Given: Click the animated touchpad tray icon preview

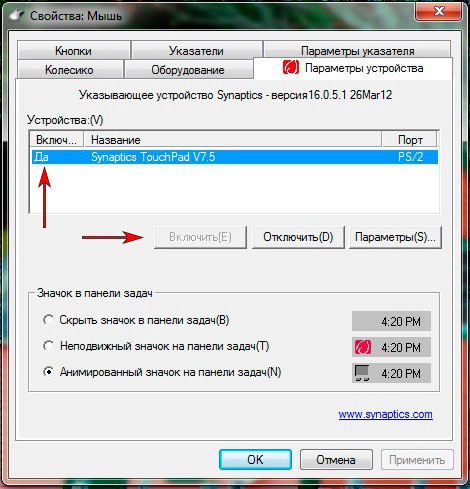Looking at the screenshot, I should (x=362, y=373).
